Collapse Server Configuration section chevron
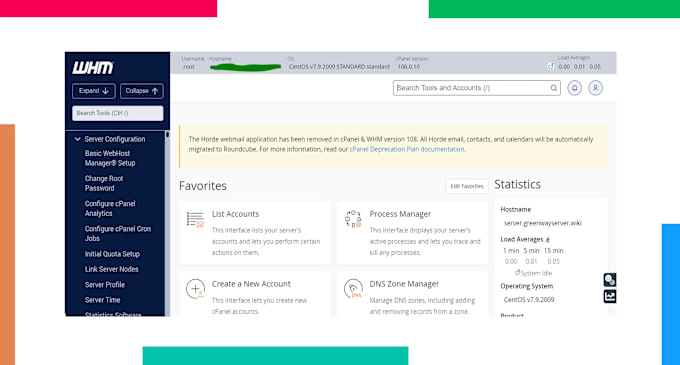Image resolution: width=680 pixels, height=365 pixels. (x=78, y=139)
